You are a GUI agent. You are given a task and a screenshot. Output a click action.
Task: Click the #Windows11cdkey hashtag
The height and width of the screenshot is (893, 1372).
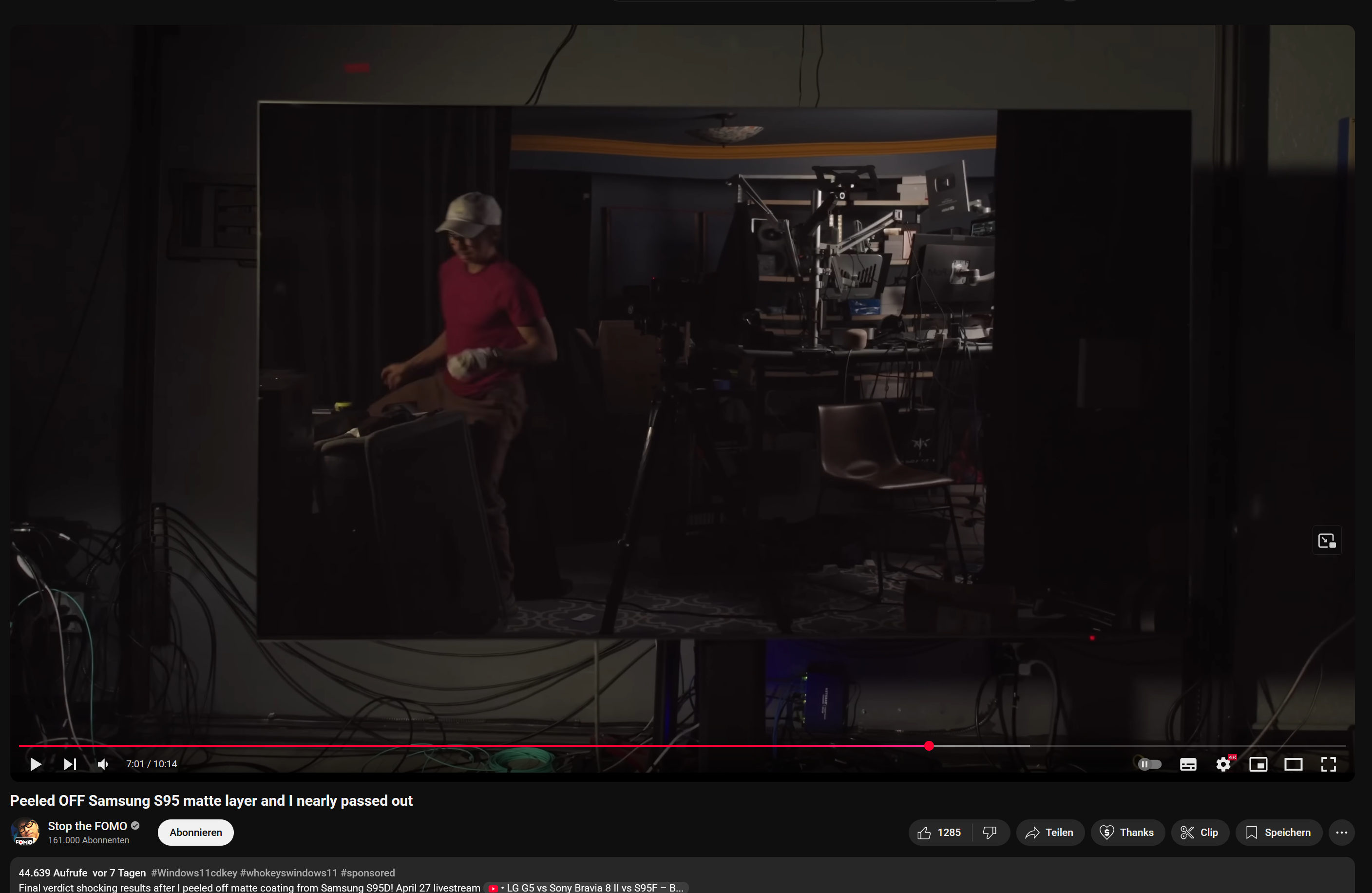(194, 873)
